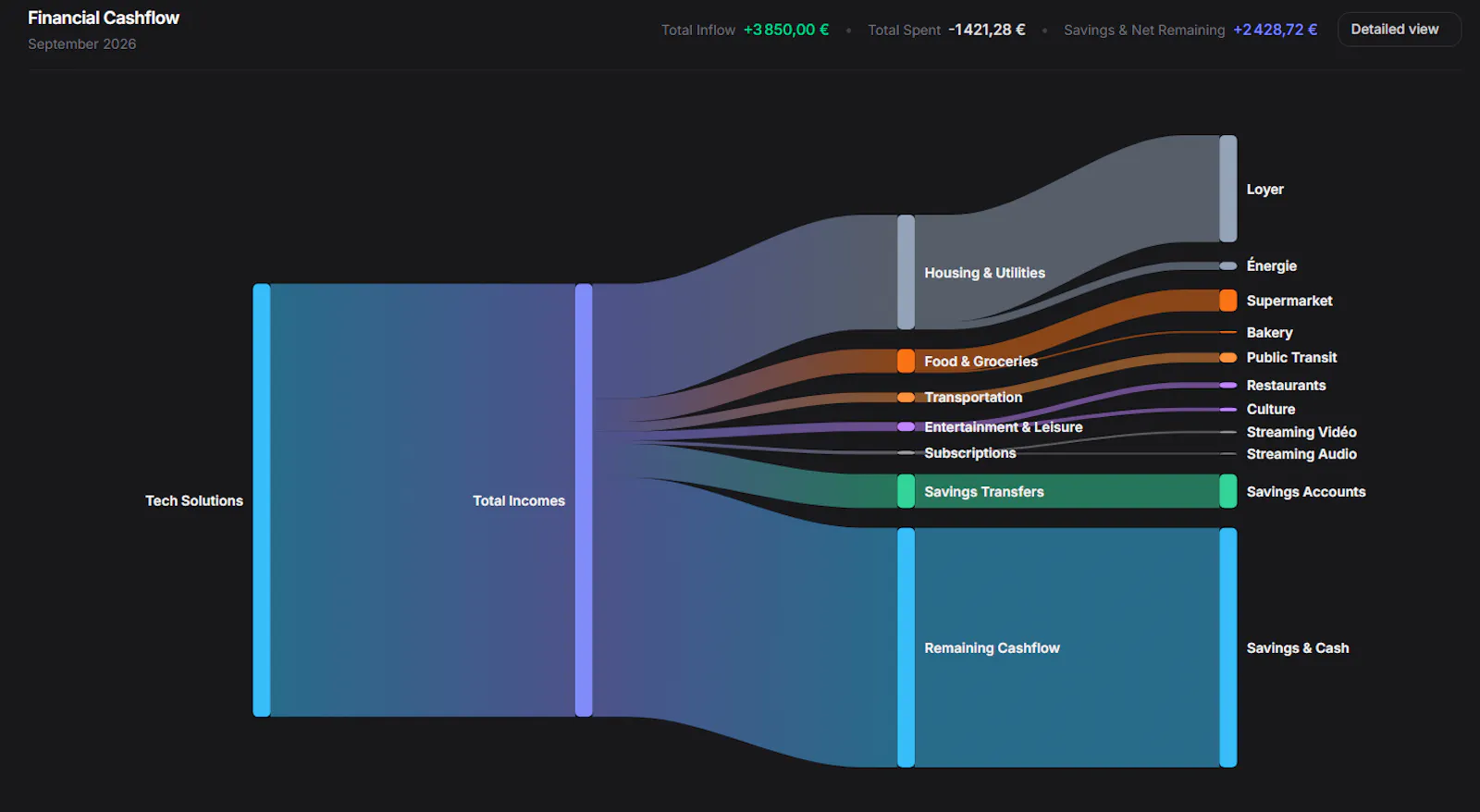
Task: Click the Loyer label
Action: 1264,190
